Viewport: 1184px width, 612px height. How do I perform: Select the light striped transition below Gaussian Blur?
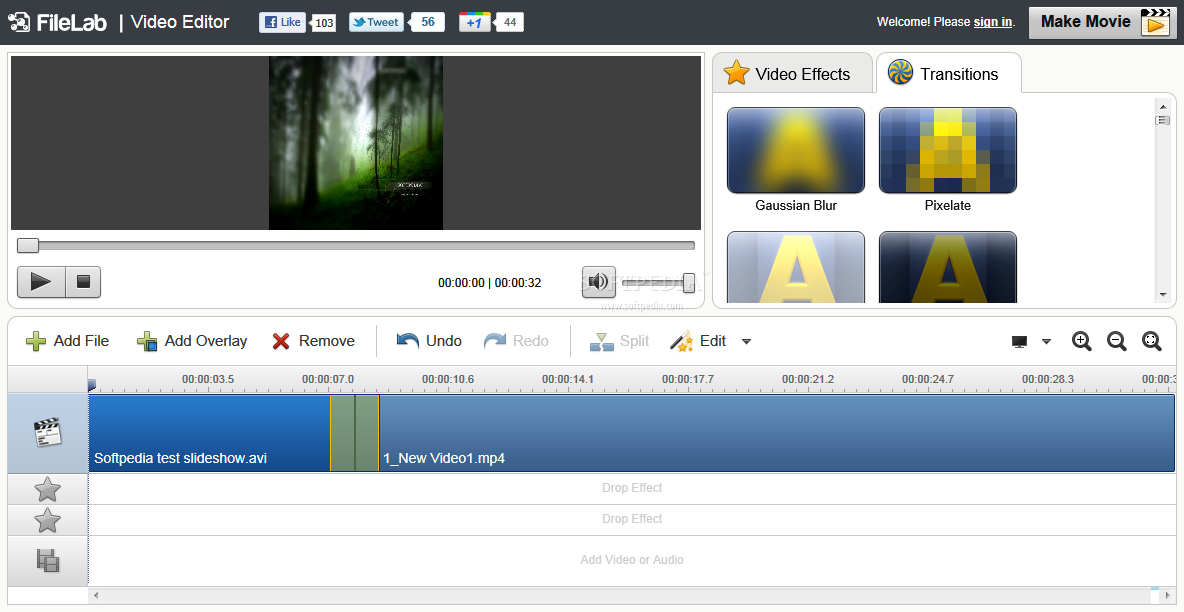pos(796,267)
